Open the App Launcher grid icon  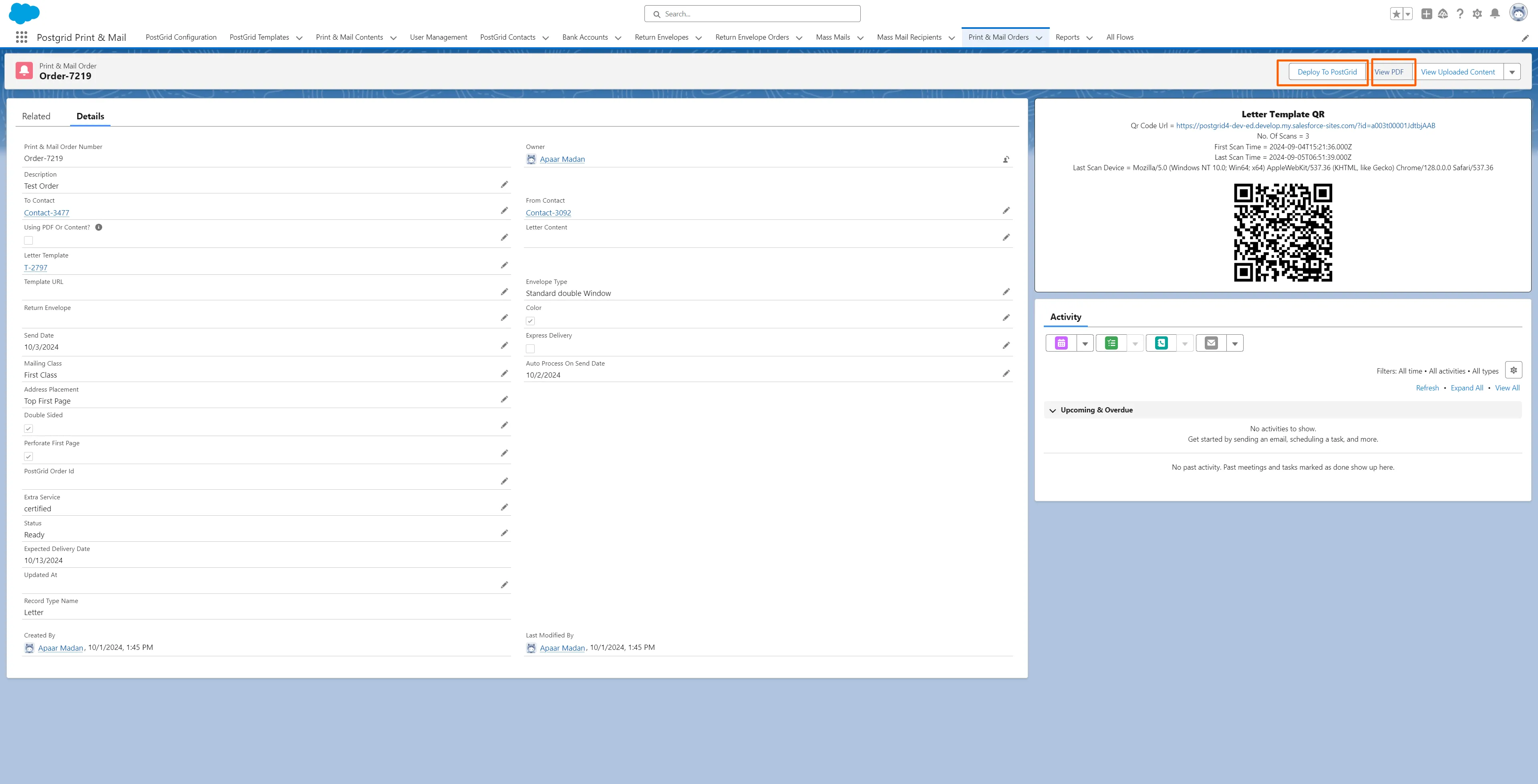click(22, 37)
